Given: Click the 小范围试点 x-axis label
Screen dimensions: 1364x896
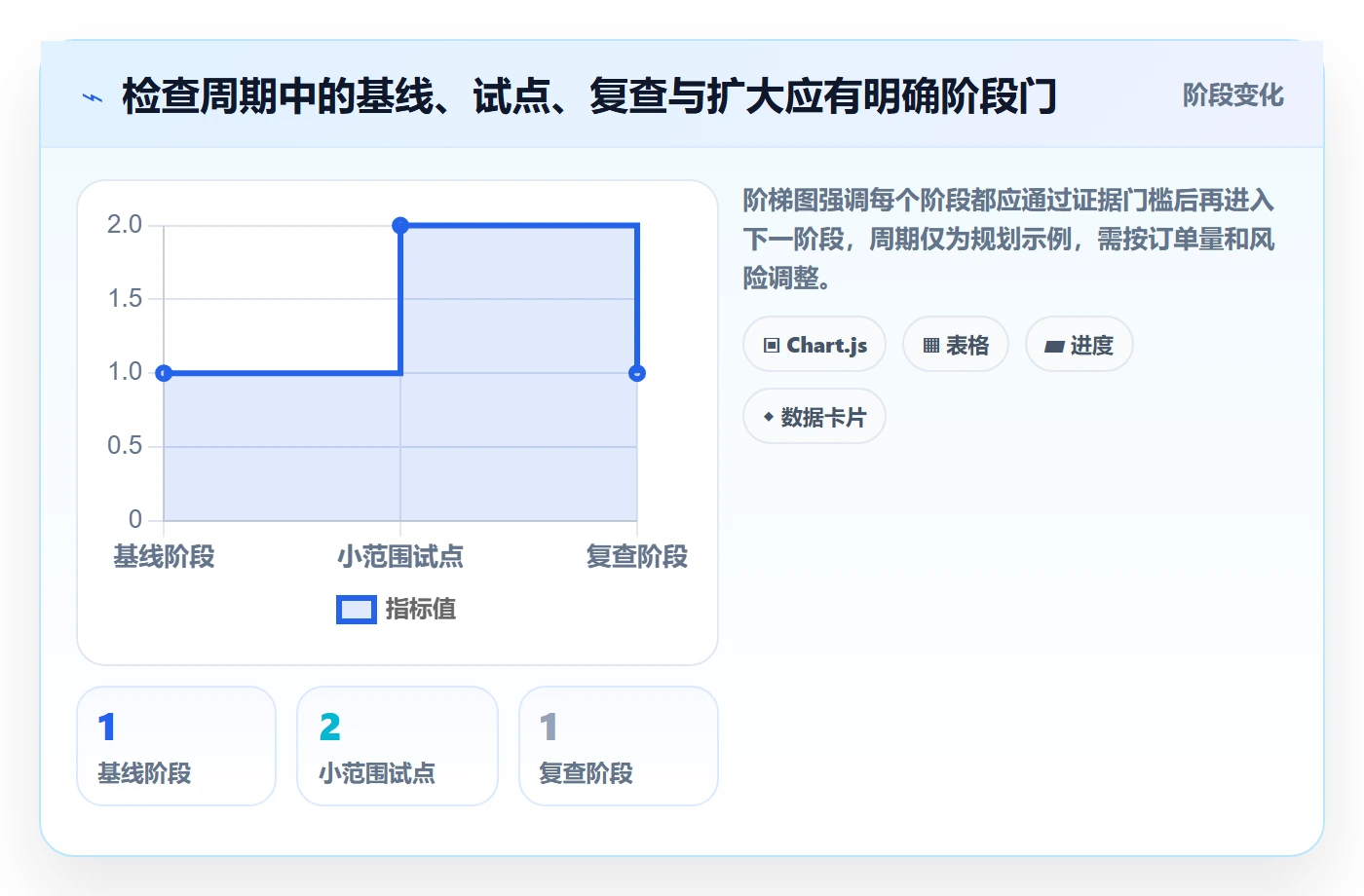Looking at the screenshot, I should click(x=400, y=557).
